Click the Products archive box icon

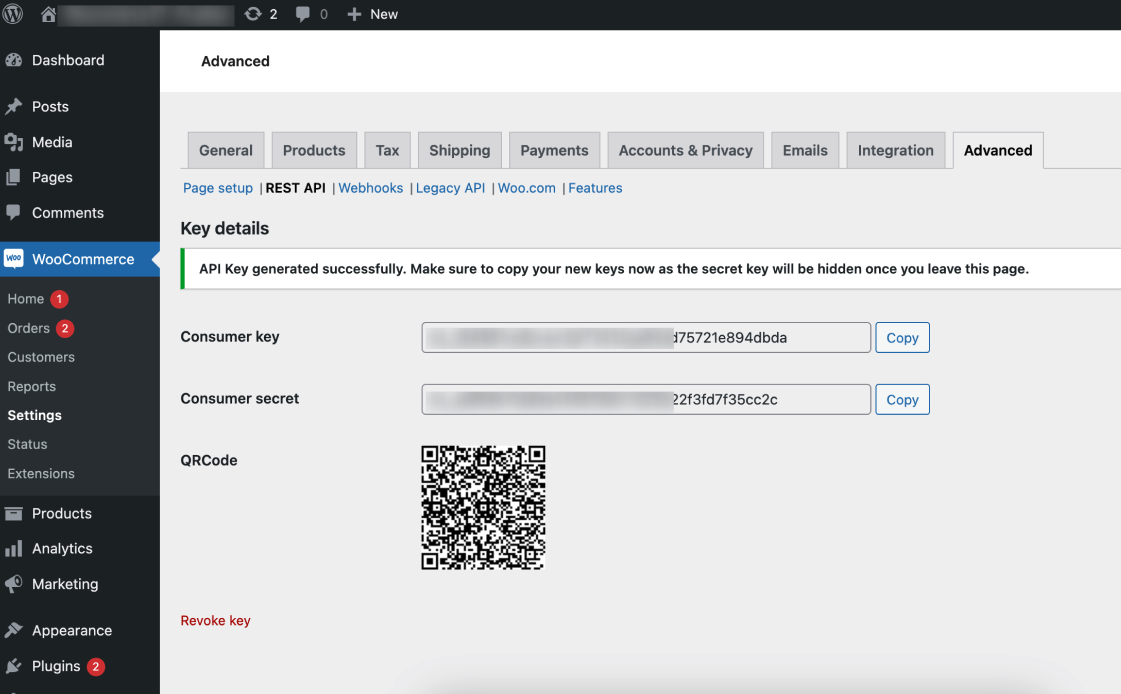pos(14,513)
